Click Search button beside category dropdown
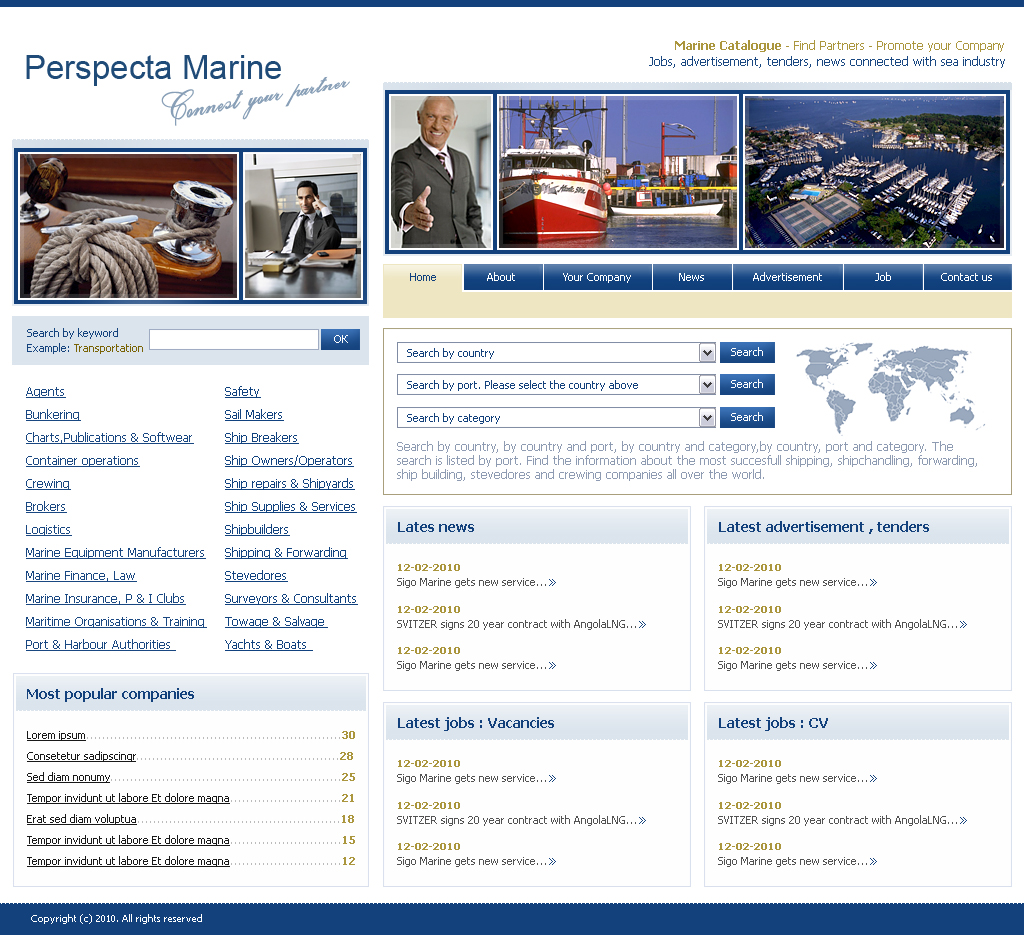 (747, 417)
